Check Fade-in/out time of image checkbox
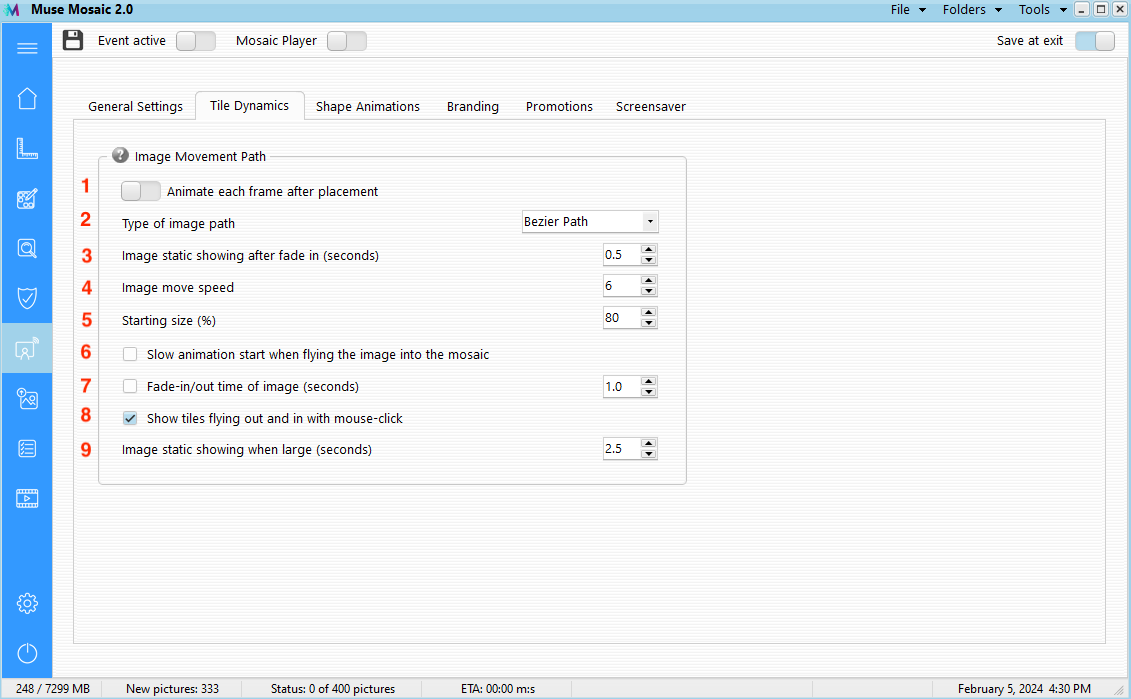The width and height of the screenshot is (1131, 699). pos(130,386)
